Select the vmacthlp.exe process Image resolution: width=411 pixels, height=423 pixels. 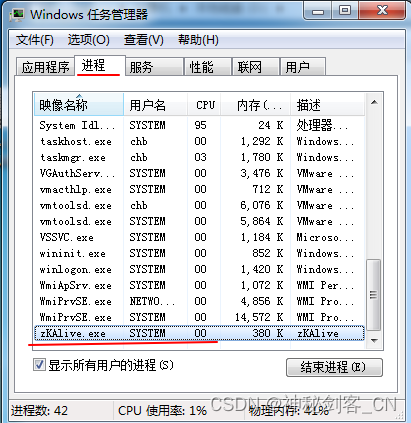(x=199, y=189)
